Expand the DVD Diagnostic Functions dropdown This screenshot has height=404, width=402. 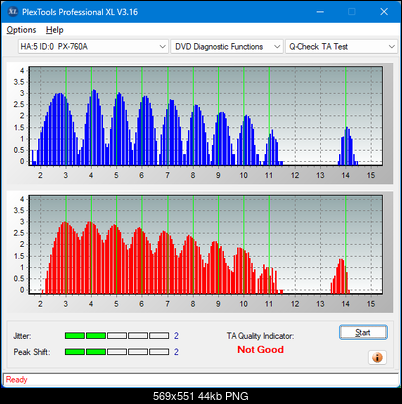click(x=227, y=47)
